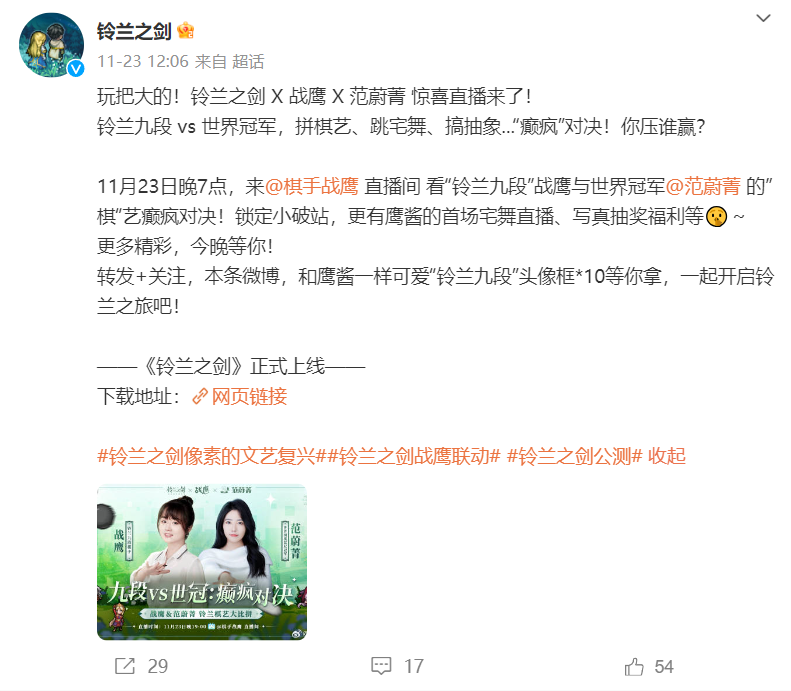Open the 网页链接 download link

click(249, 396)
